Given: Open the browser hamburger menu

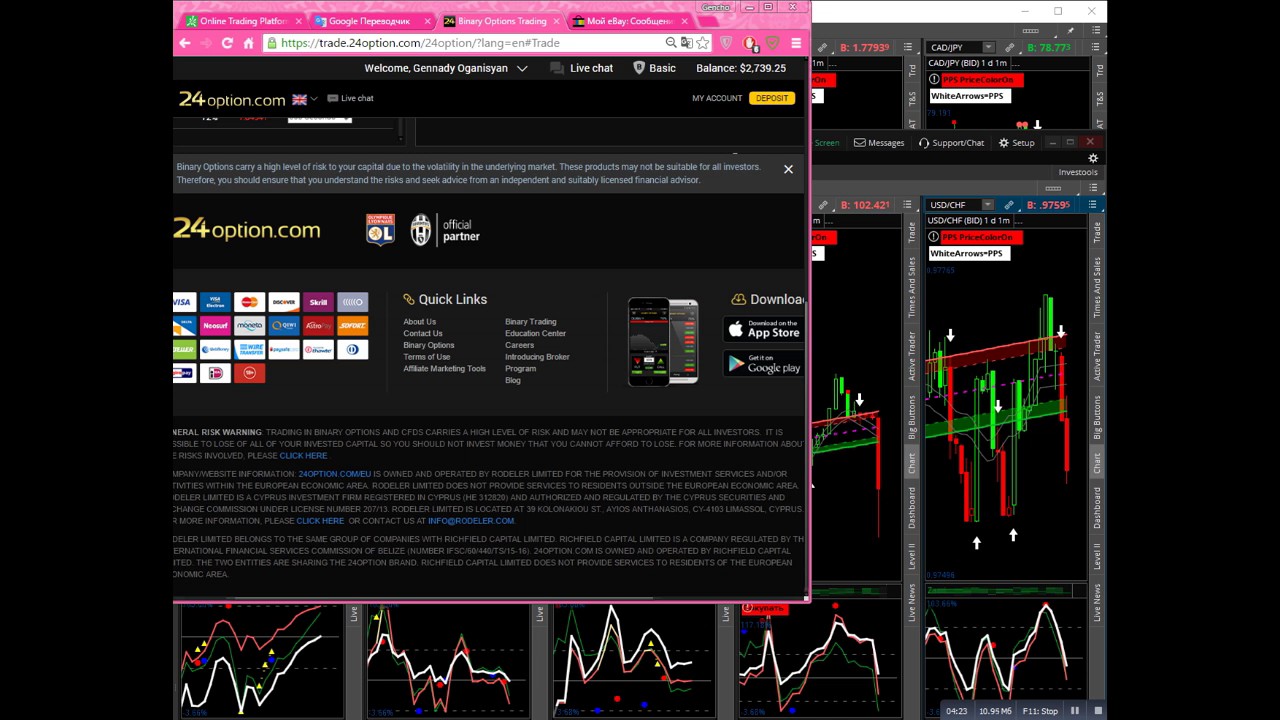Looking at the screenshot, I should (796, 43).
